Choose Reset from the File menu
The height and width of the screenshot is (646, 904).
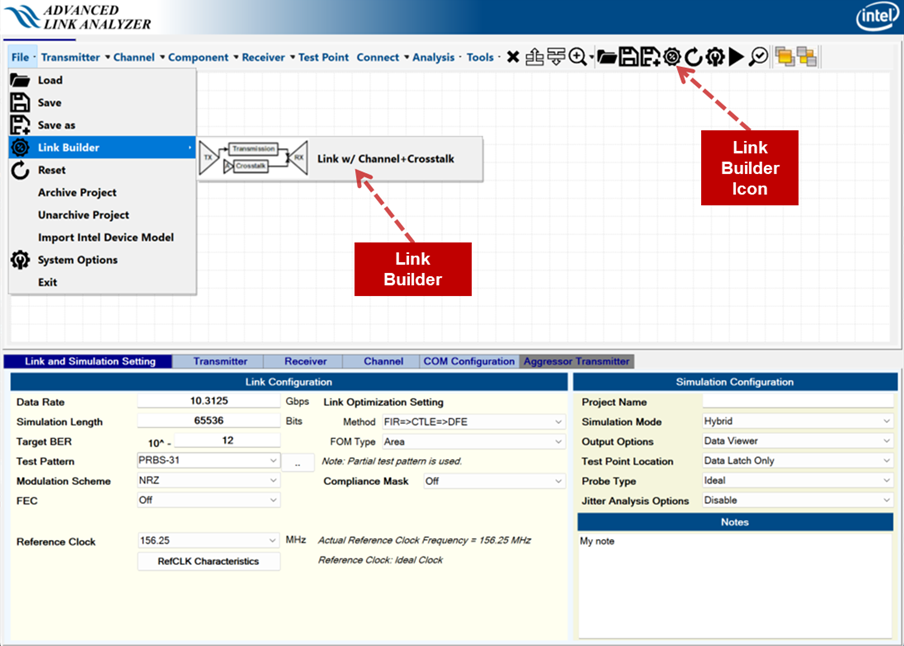tap(103, 170)
